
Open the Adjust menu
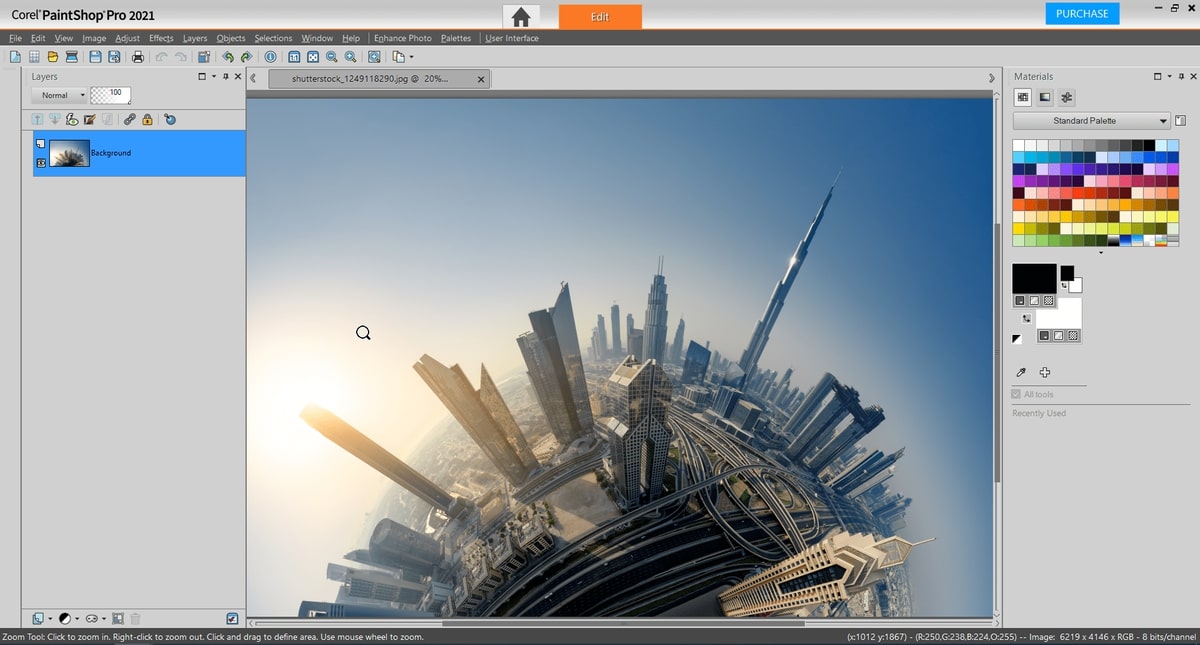[x=127, y=38]
